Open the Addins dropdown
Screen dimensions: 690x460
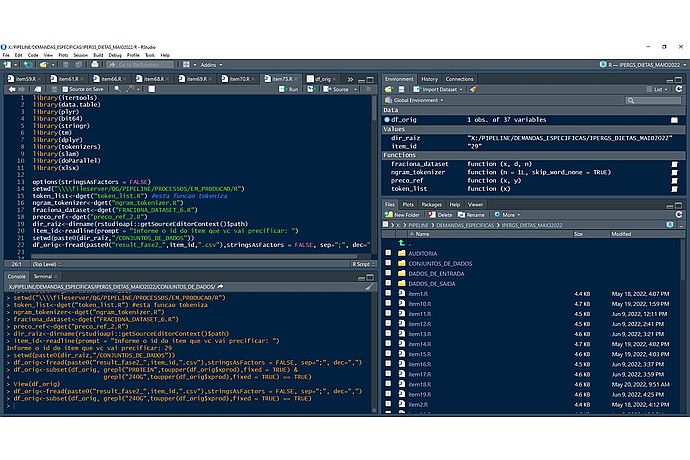[211, 65]
